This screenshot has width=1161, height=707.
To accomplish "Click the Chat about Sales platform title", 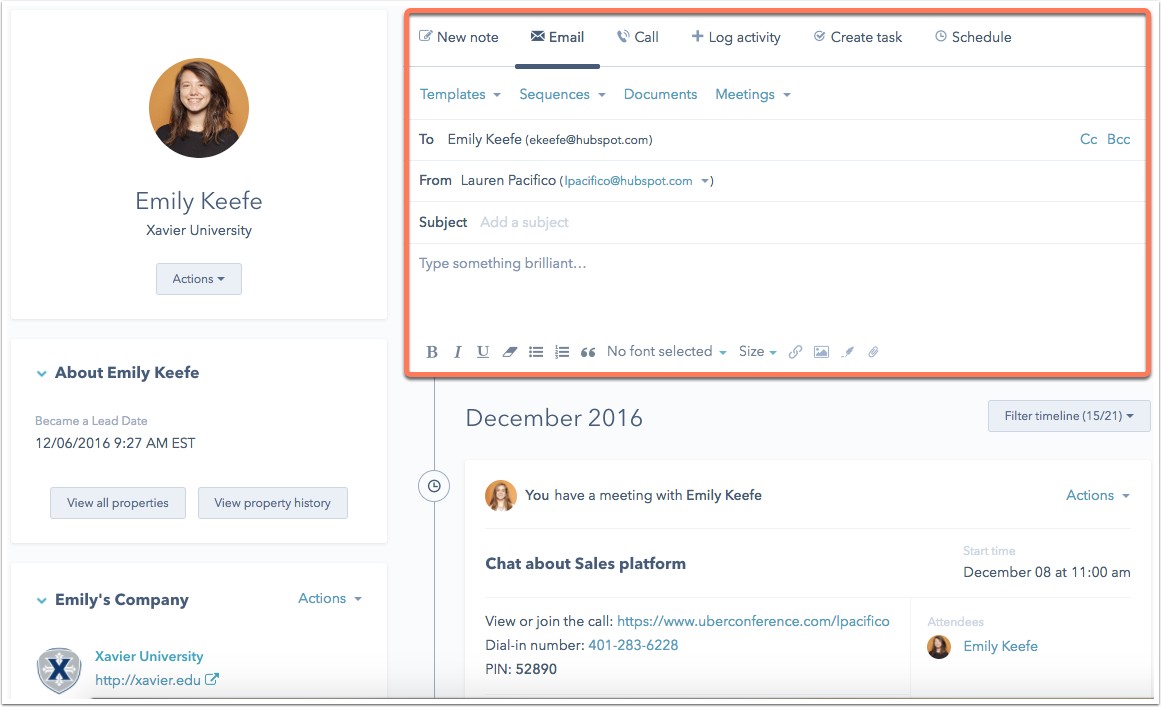I will (x=586, y=563).
